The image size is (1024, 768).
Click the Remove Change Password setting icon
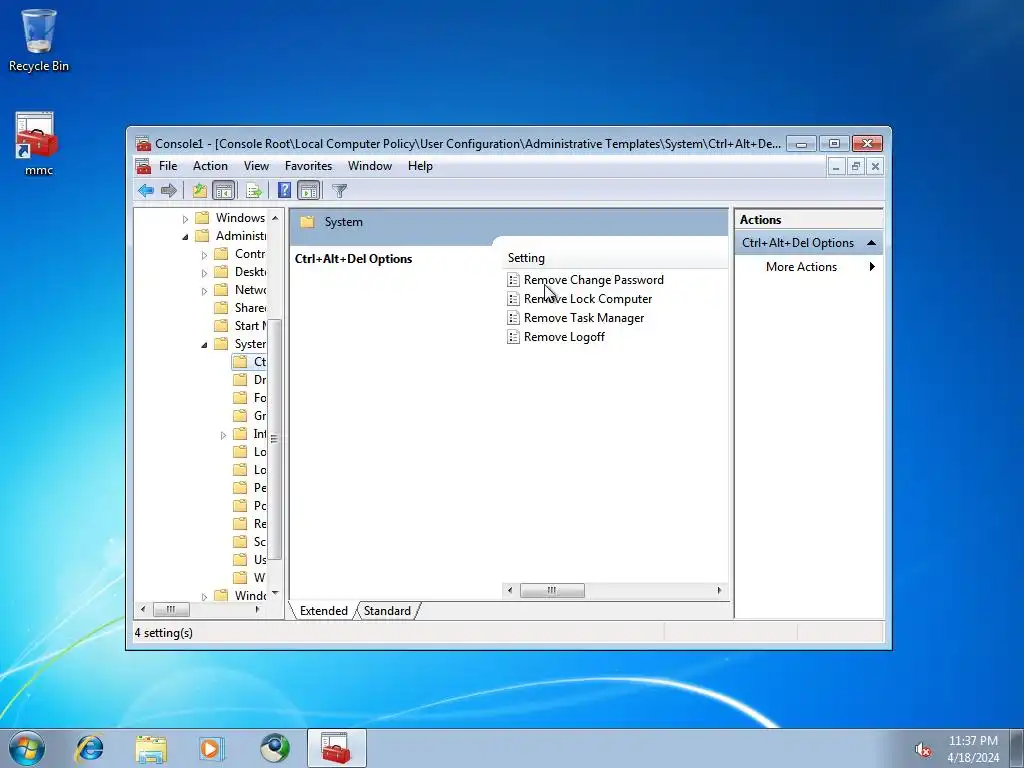(513, 280)
